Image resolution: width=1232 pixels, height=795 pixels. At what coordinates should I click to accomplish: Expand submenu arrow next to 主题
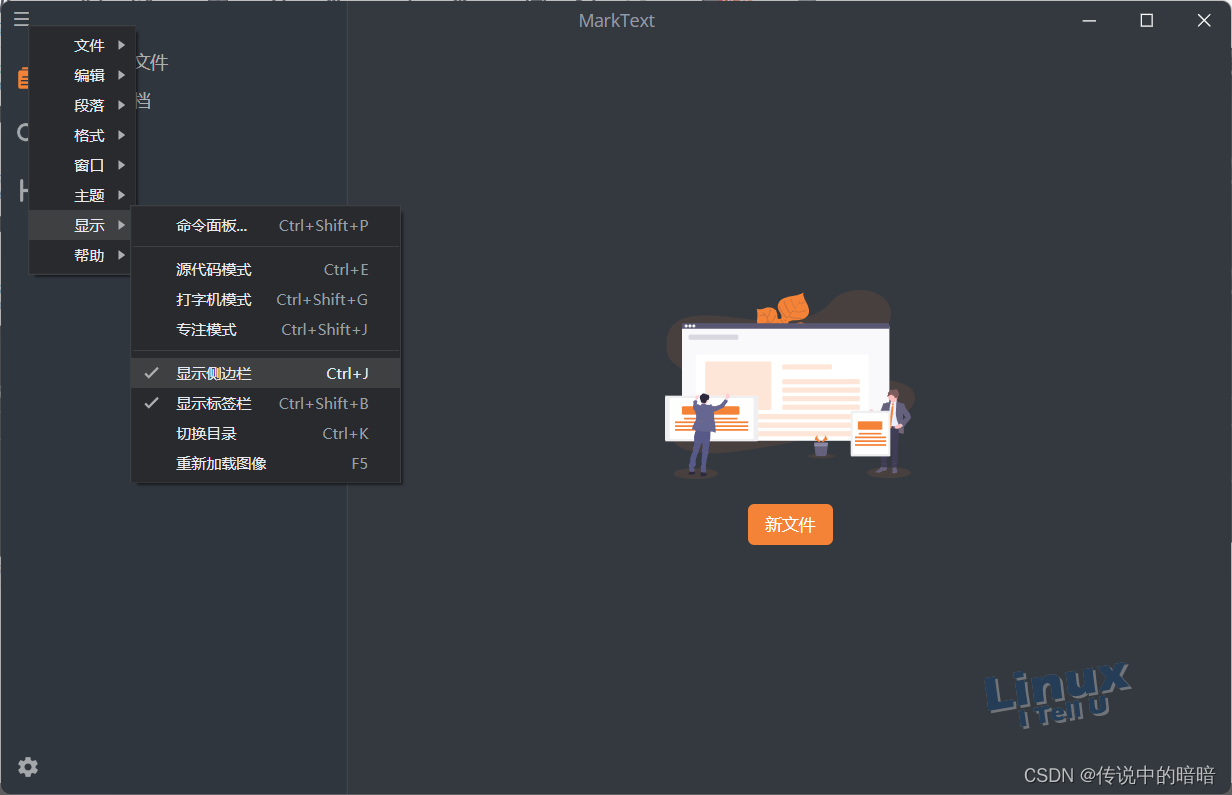[121, 195]
